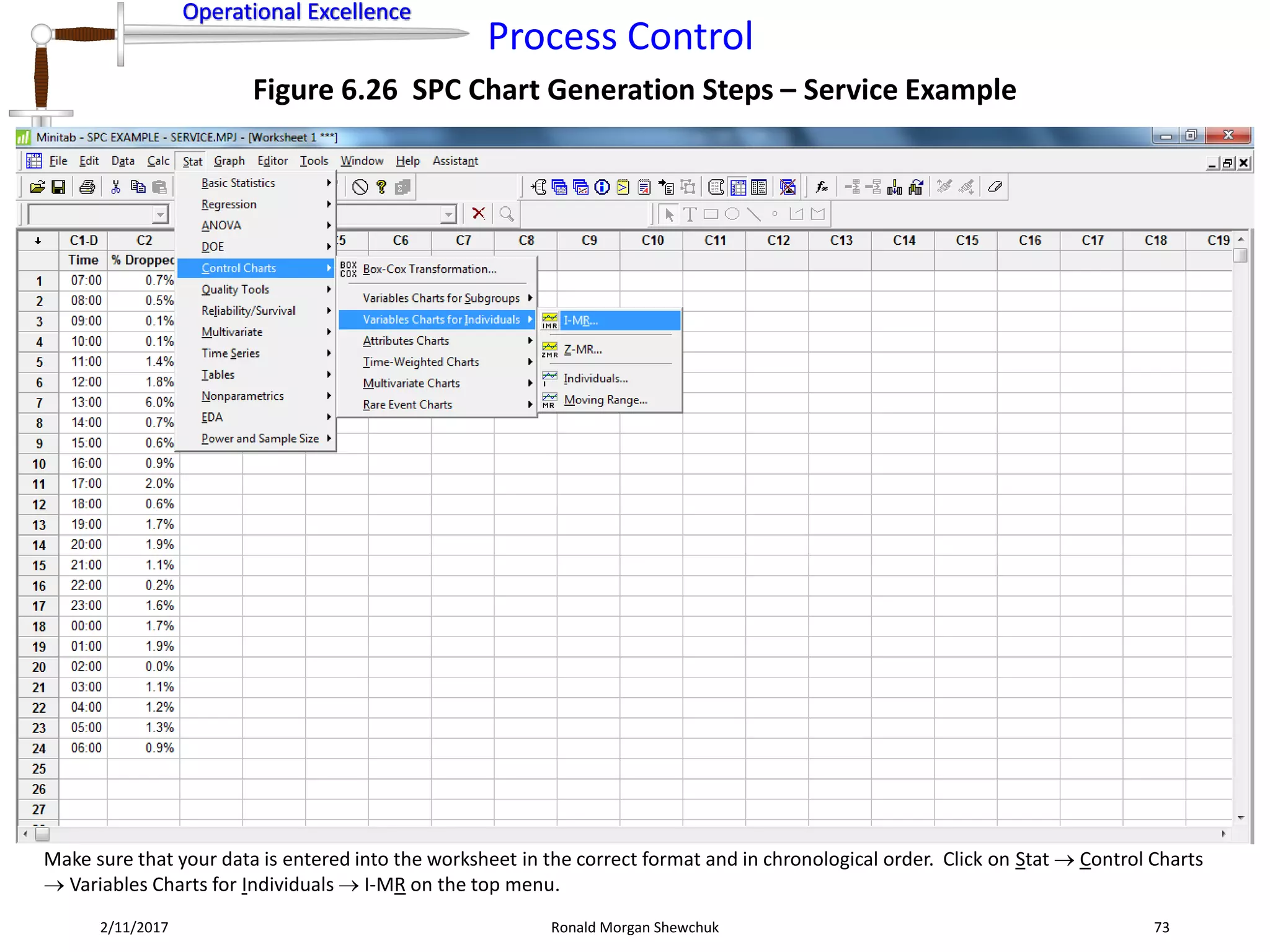Viewport: 1270px width, 952px height.
Task: Click the Insert Column yellow bar icon
Action: (x=894, y=187)
